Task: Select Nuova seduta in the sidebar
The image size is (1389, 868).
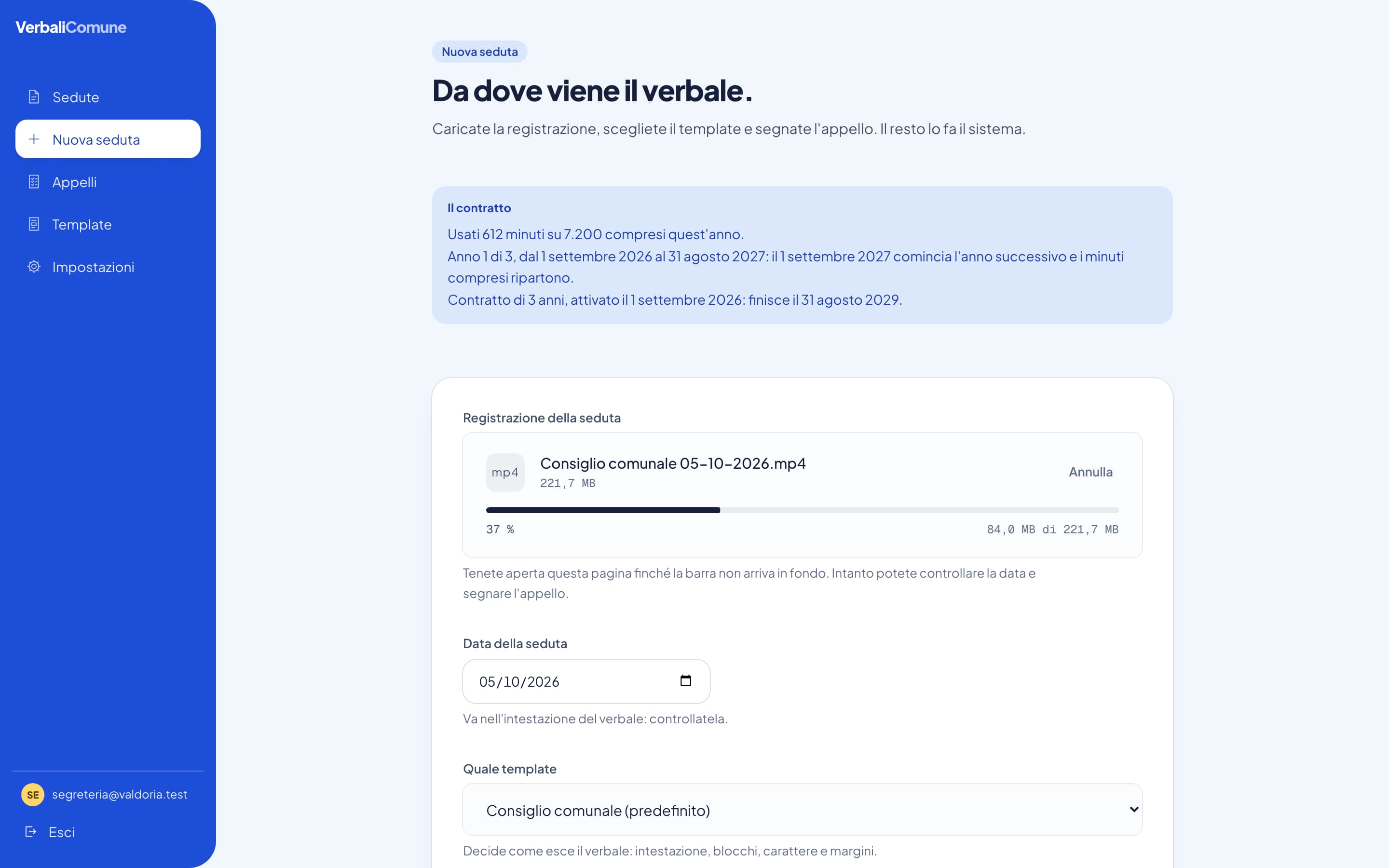Action: (108, 139)
